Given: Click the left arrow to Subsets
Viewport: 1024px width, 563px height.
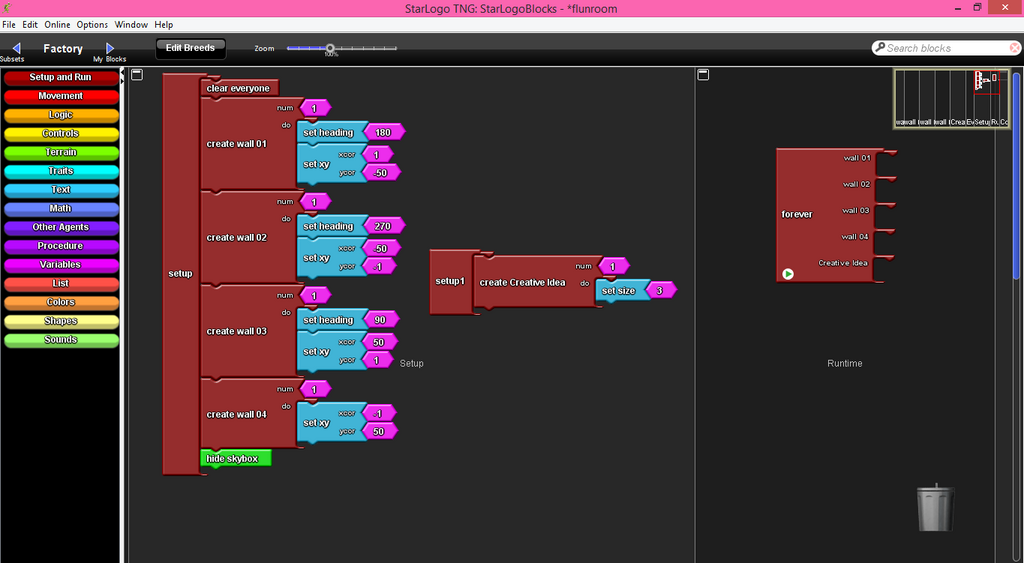Looking at the screenshot, I should tap(16, 48).
